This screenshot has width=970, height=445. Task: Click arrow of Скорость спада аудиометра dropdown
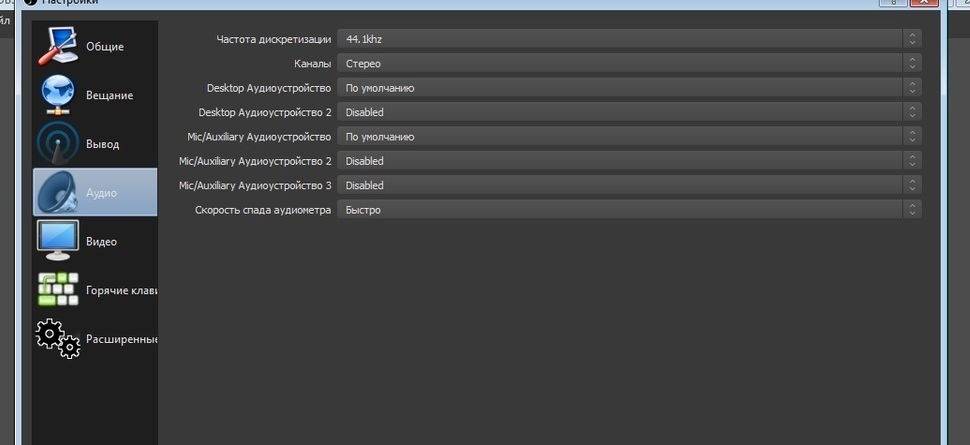[x=911, y=210]
